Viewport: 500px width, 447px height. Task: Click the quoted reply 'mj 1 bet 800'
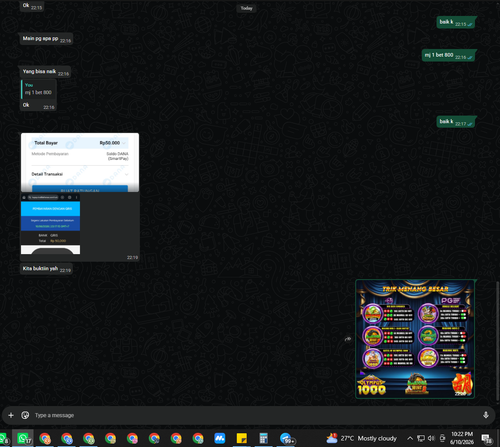[38, 89]
